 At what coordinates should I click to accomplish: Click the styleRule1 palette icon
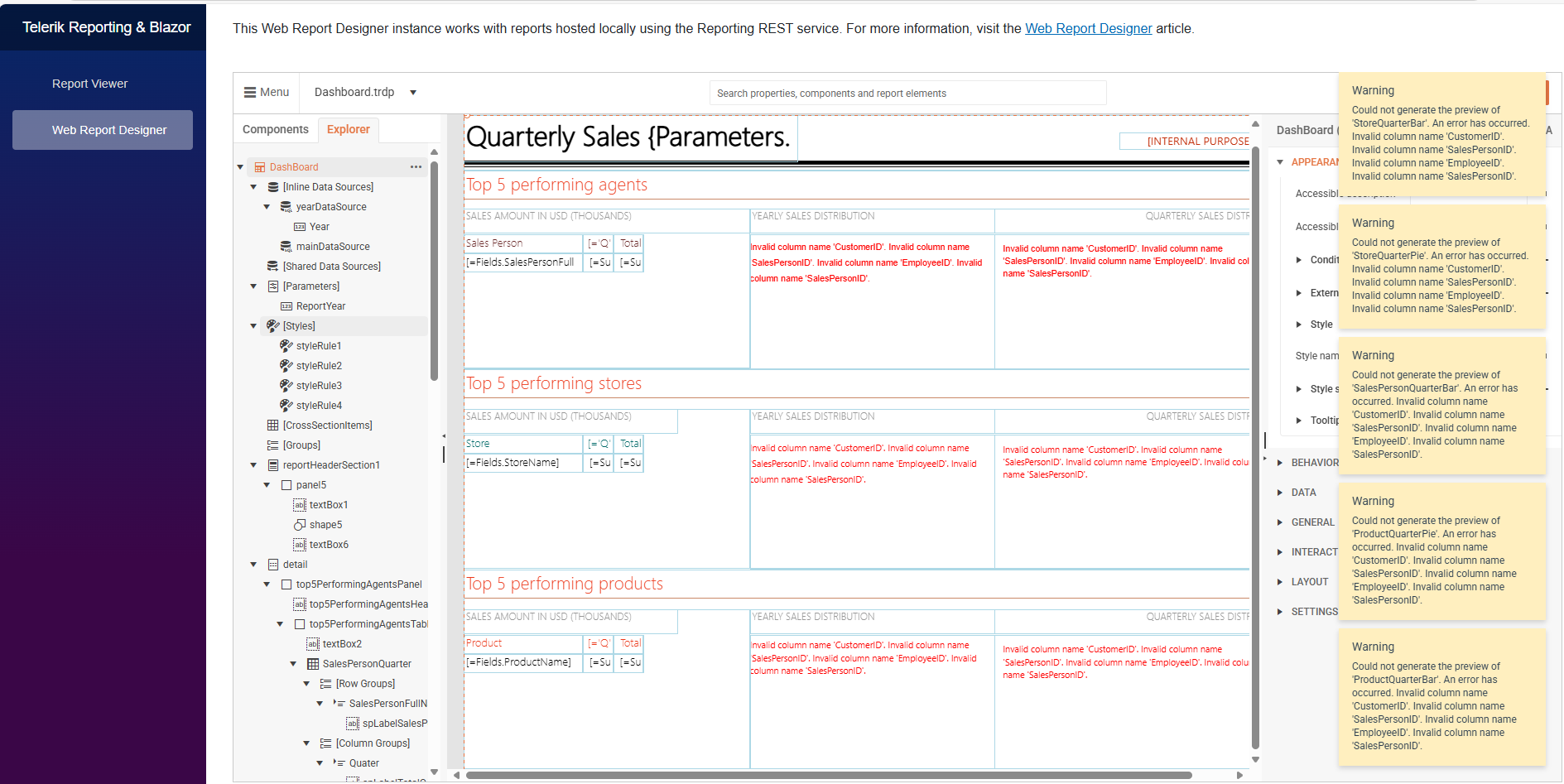(x=286, y=346)
